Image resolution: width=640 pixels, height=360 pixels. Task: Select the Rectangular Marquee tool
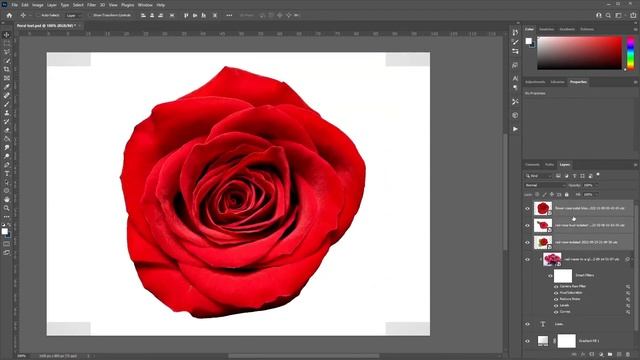[x=7, y=43]
